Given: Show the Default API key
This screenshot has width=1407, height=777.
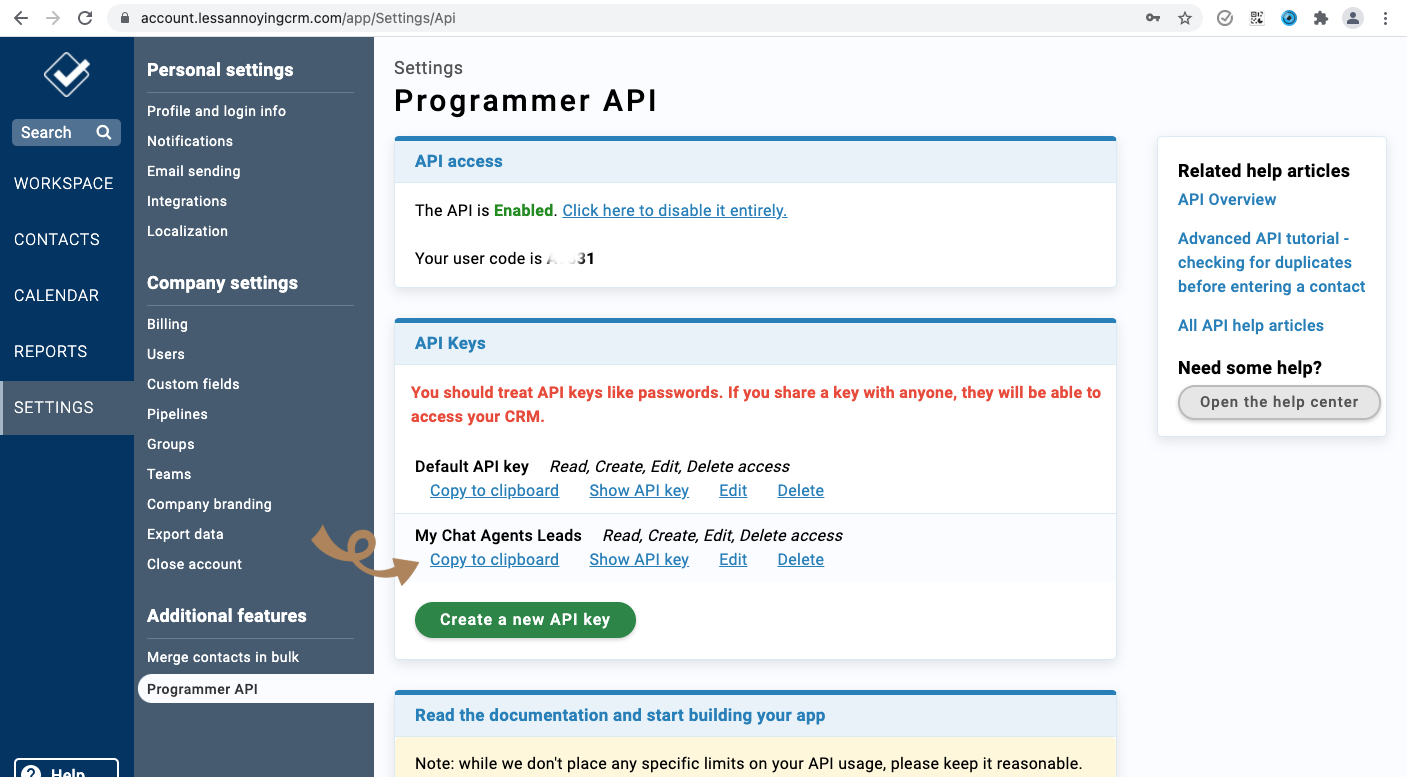Looking at the screenshot, I should tap(639, 490).
